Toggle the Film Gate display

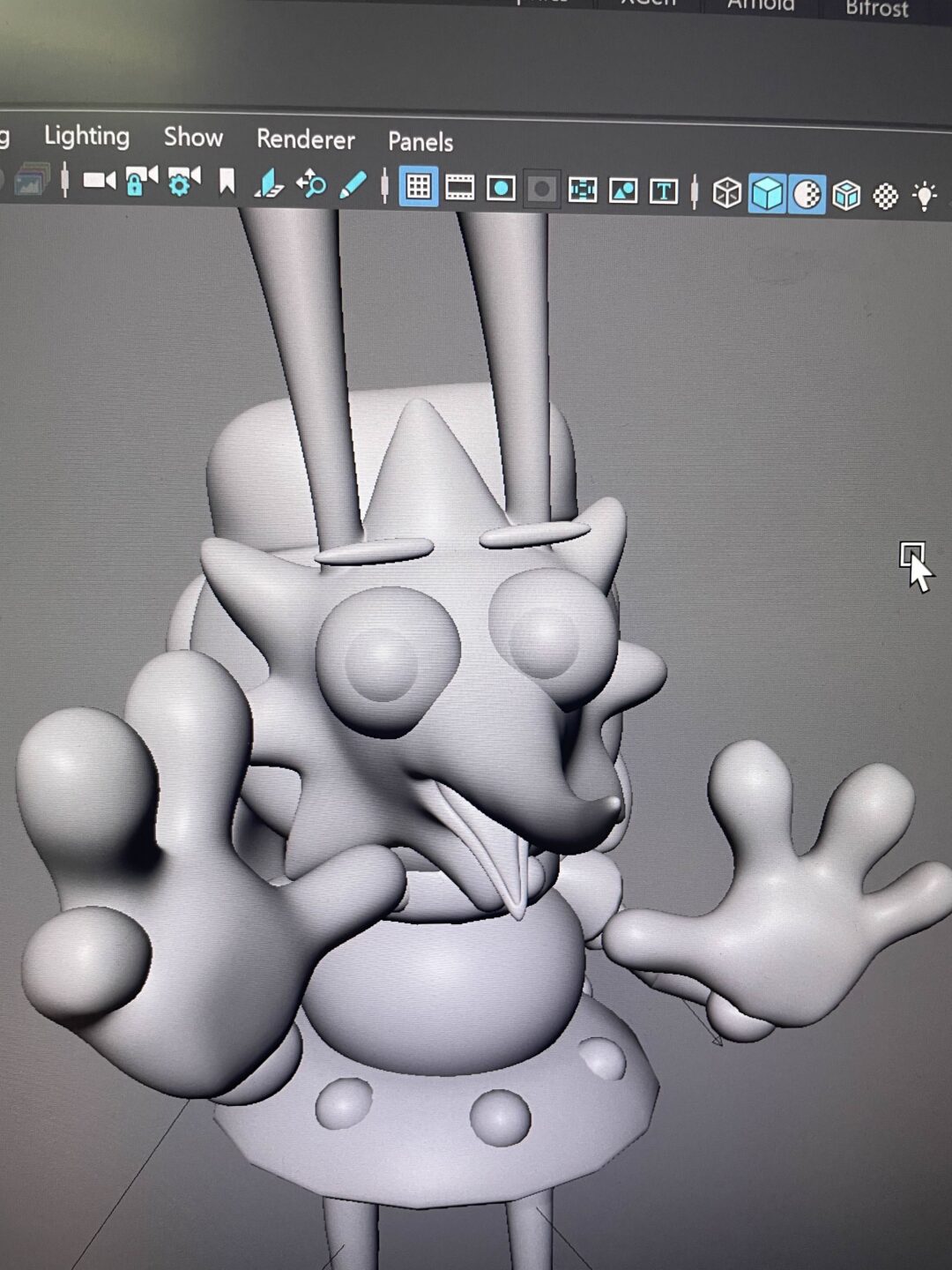pos(459,188)
